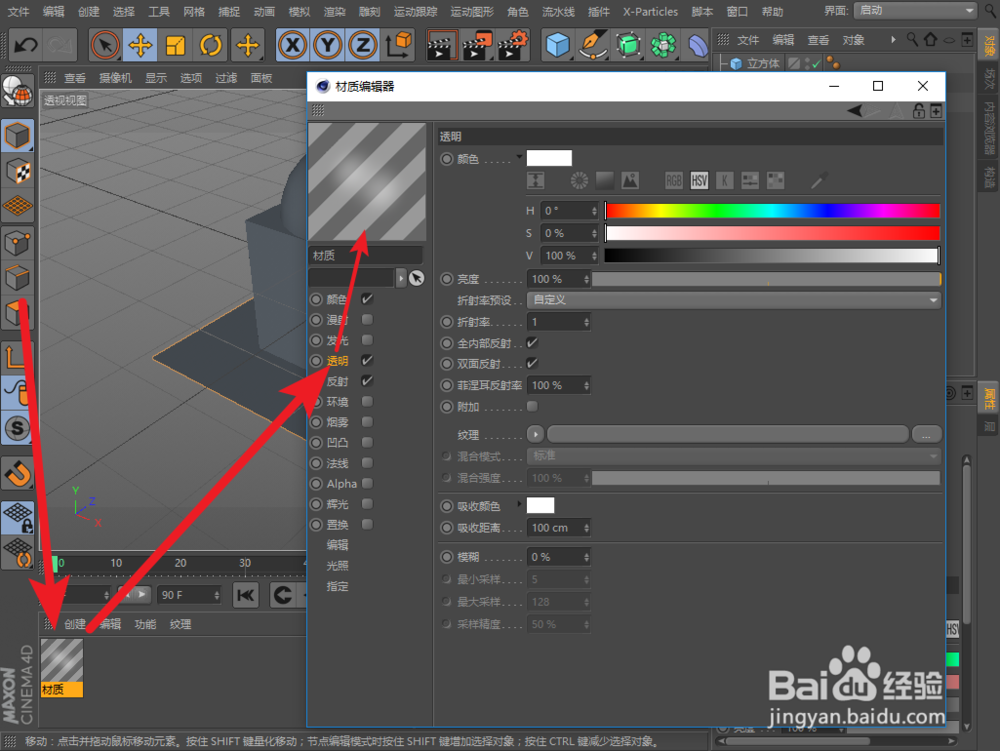This screenshot has width=1000, height=751.
Task: Pick the eyedropper color picker icon
Action: click(819, 180)
